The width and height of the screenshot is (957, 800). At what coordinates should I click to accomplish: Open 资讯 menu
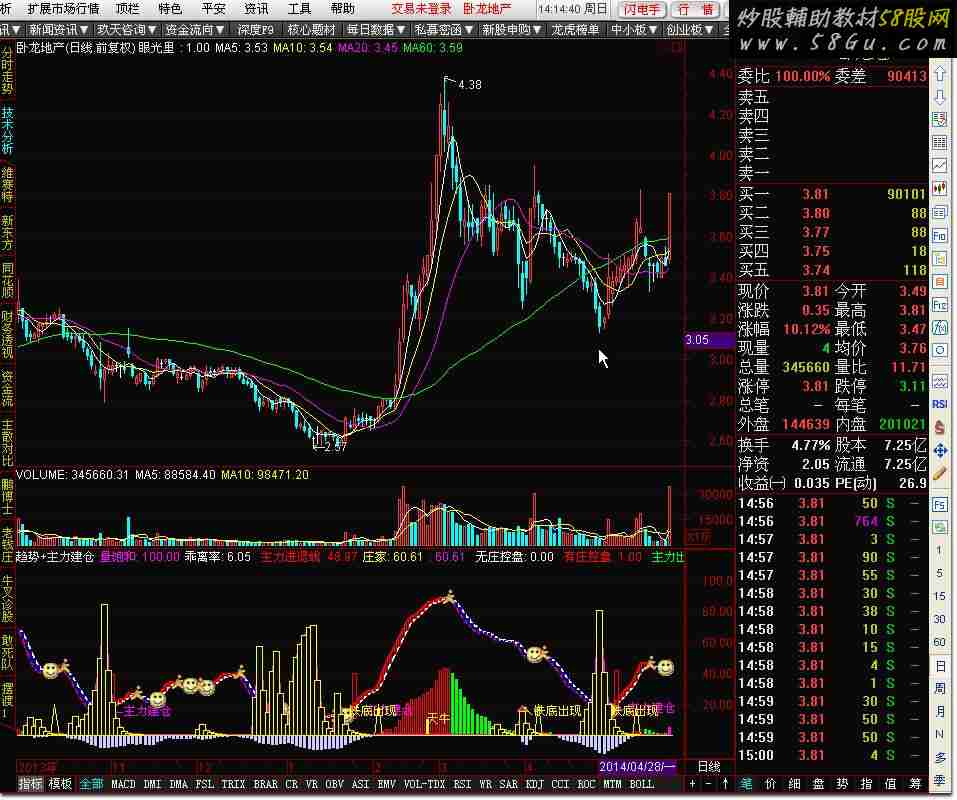click(x=256, y=9)
